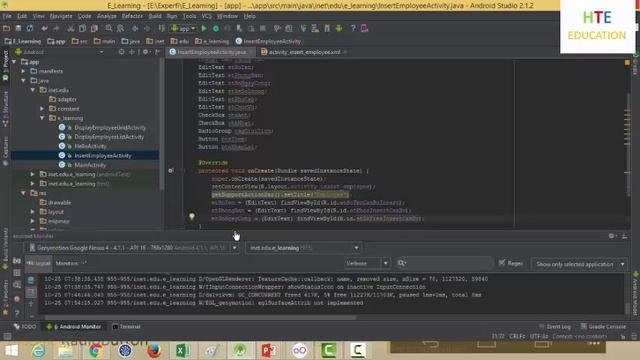Image resolution: width=640 pixels, height=360 pixels.
Task: Run app with green play icon
Action: pos(204,29)
